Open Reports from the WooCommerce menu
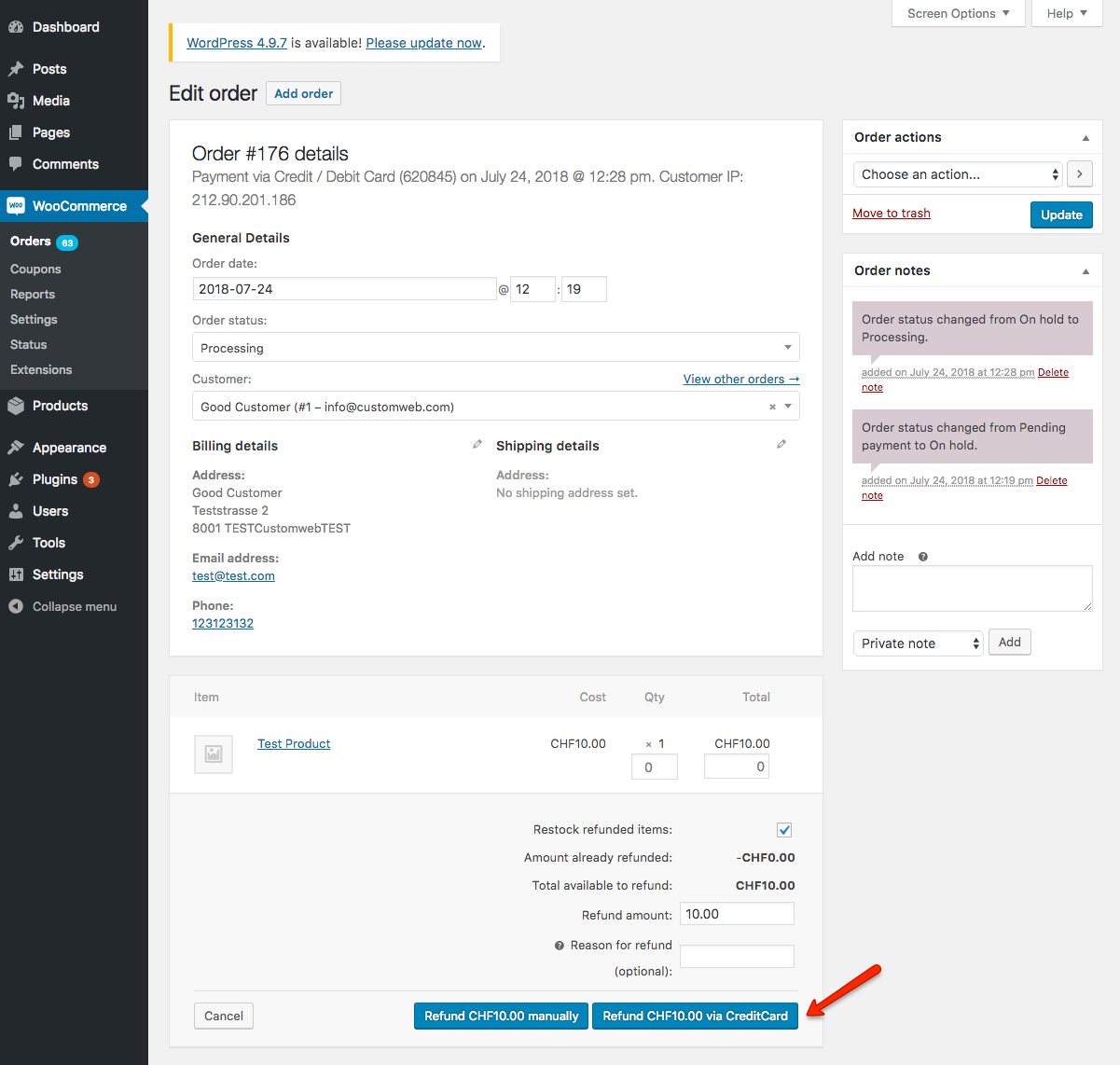This screenshot has width=1120, height=1065. point(32,294)
